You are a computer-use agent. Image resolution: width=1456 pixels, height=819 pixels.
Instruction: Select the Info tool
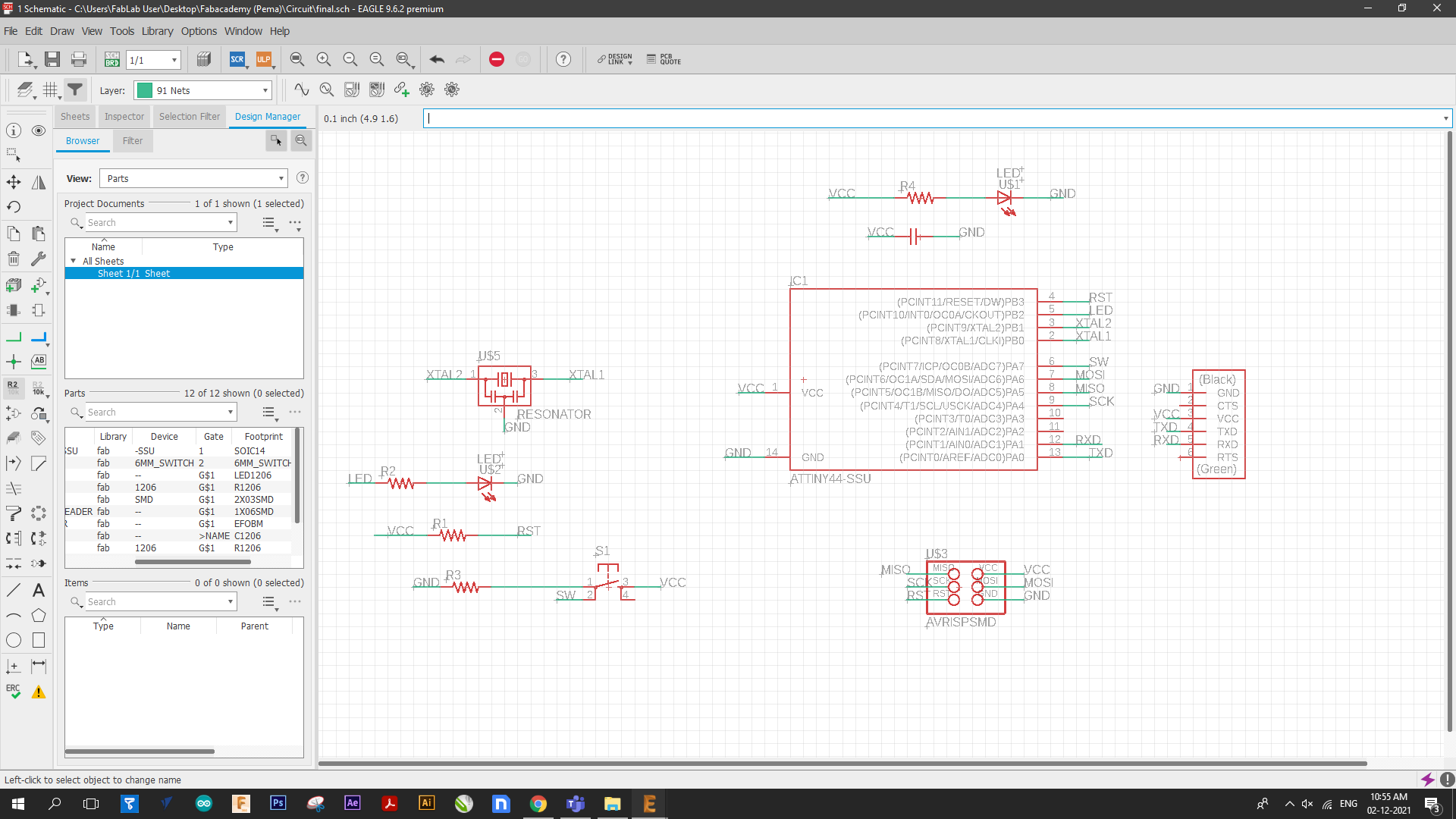[x=14, y=130]
